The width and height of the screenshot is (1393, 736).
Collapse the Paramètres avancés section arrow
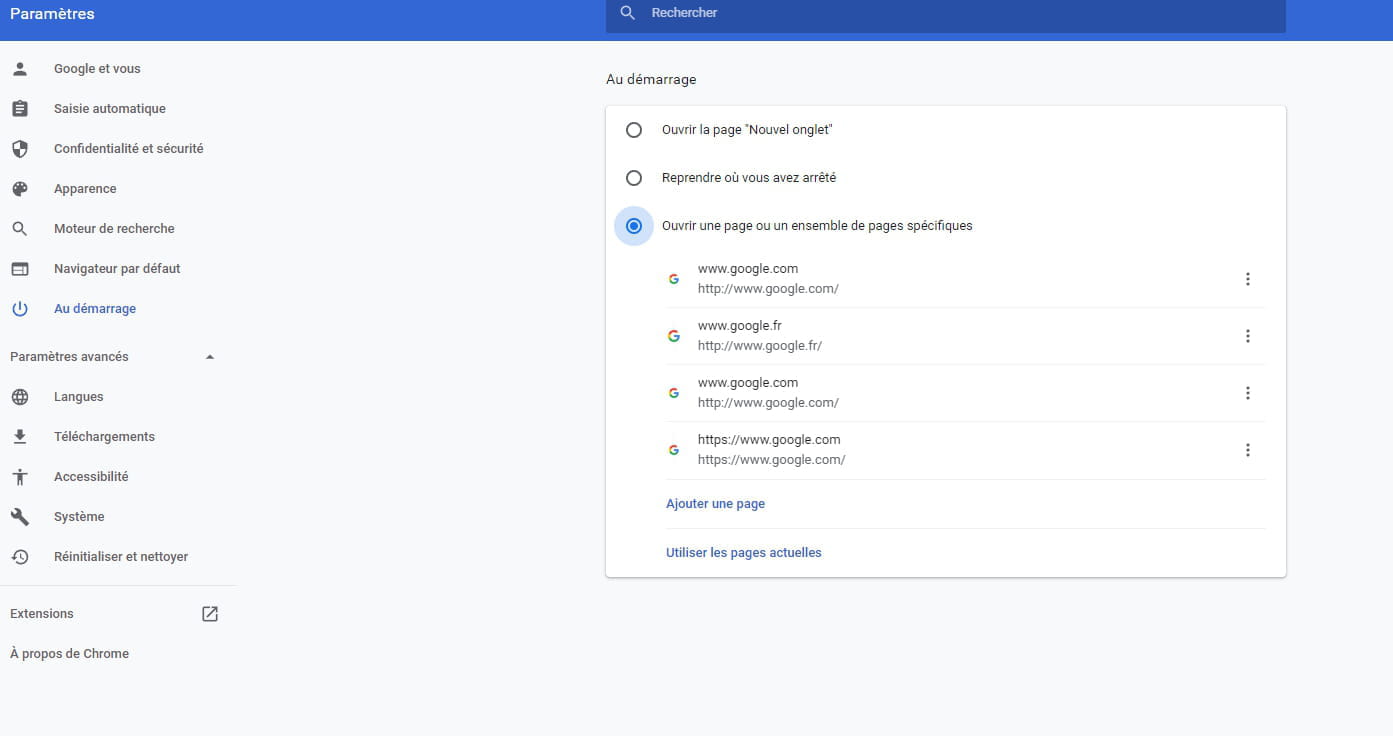tap(210, 357)
